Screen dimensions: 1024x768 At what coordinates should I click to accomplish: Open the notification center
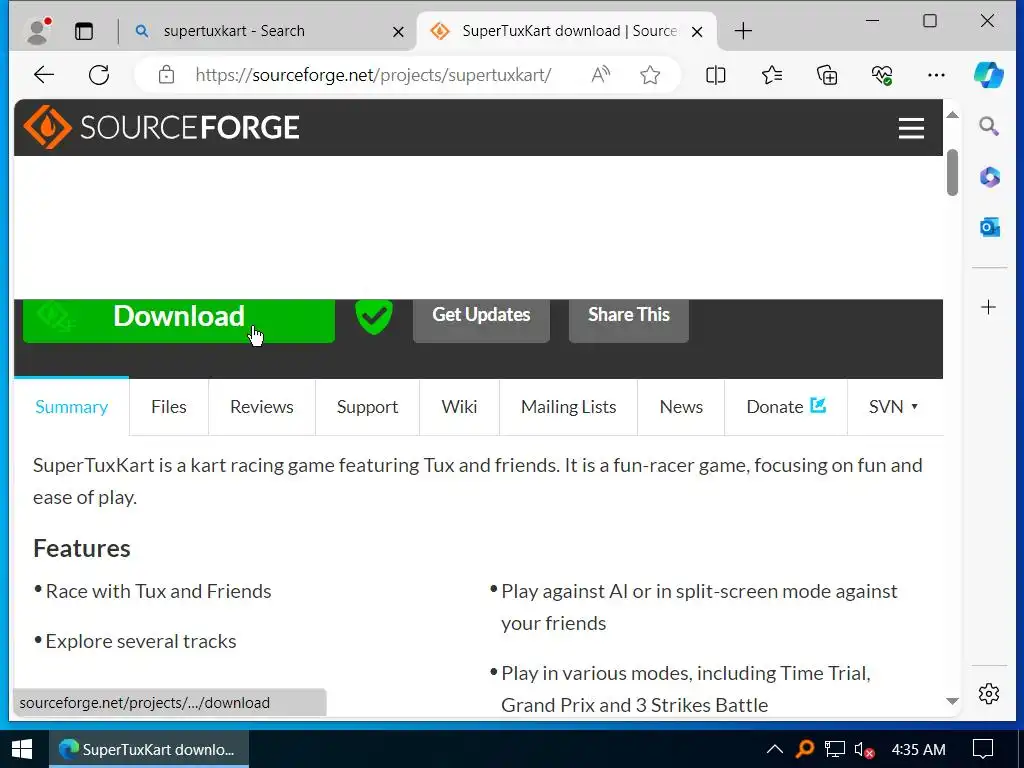pos(983,749)
